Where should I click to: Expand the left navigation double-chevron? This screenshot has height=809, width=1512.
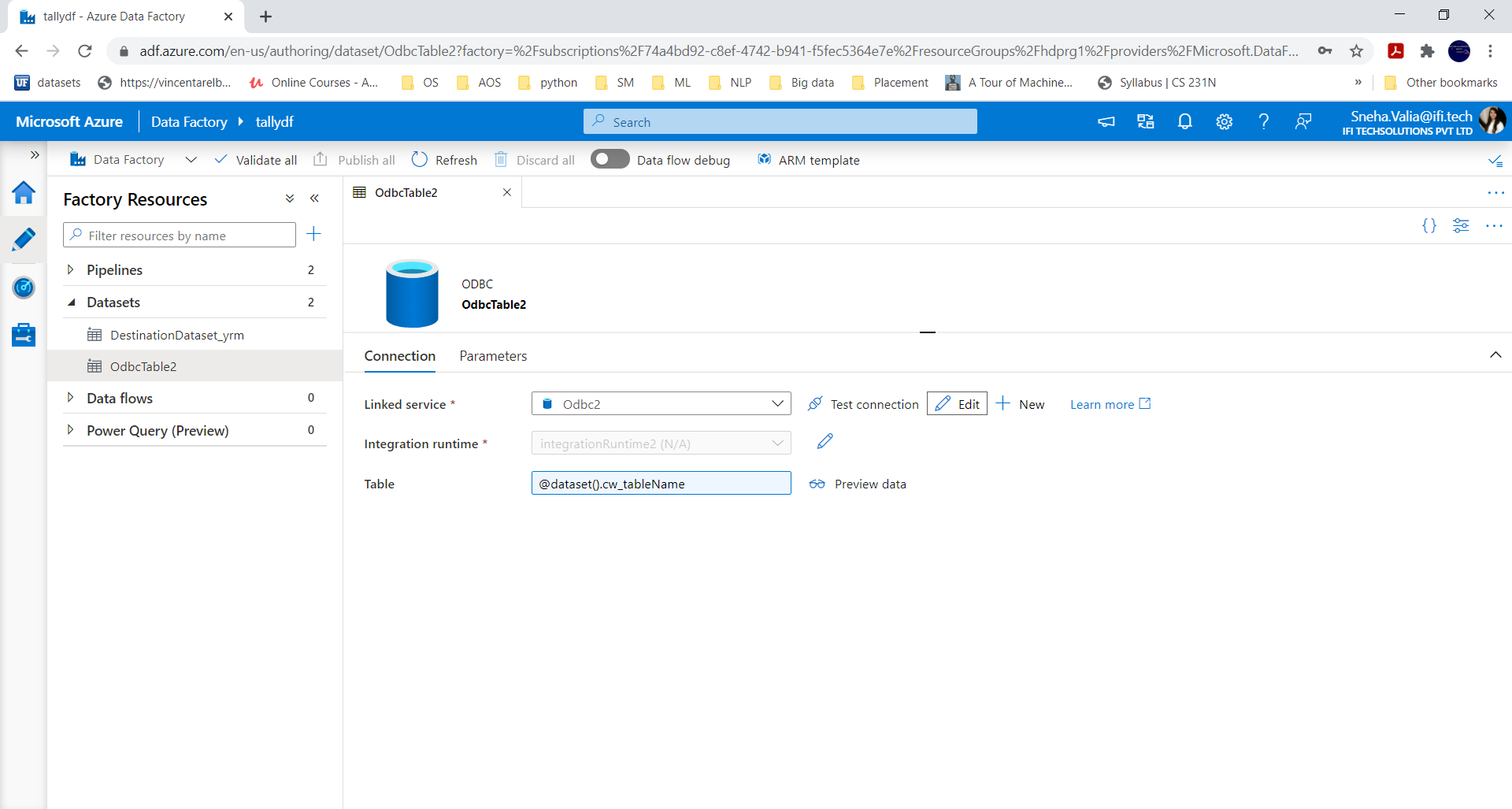point(35,154)
